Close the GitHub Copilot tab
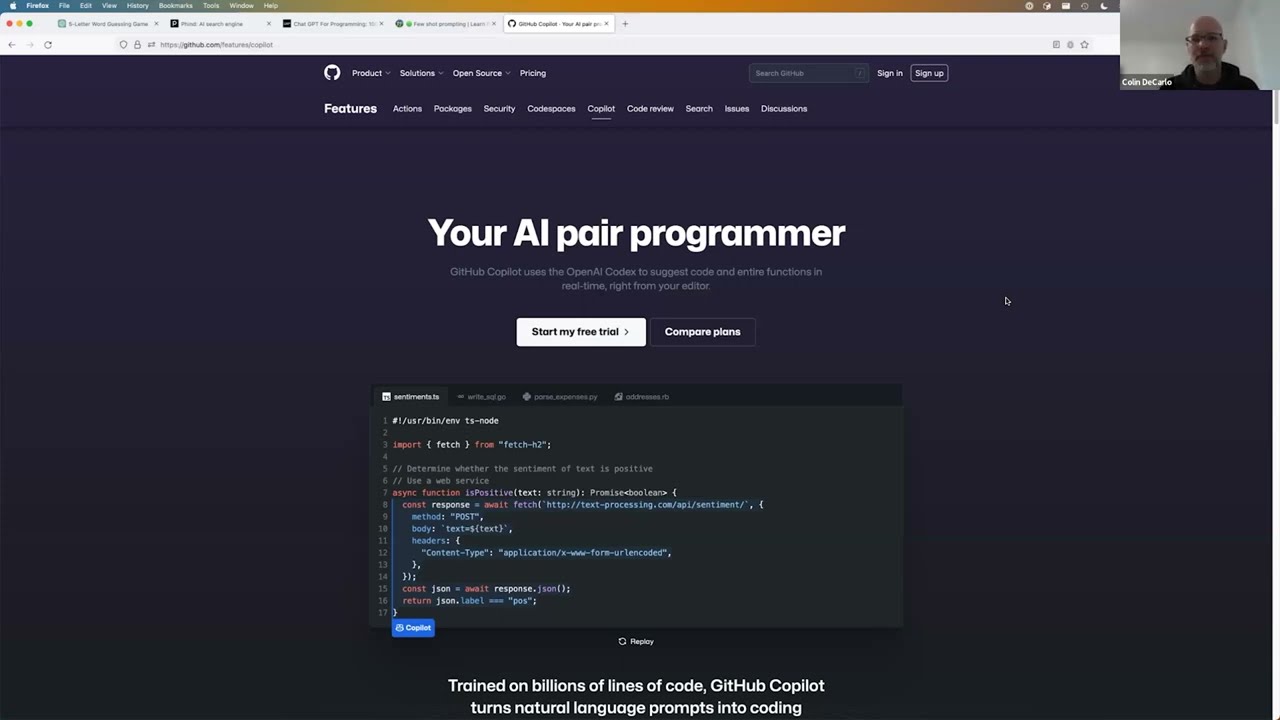This screenshot has height=720, width=1280. pos(606,23)
